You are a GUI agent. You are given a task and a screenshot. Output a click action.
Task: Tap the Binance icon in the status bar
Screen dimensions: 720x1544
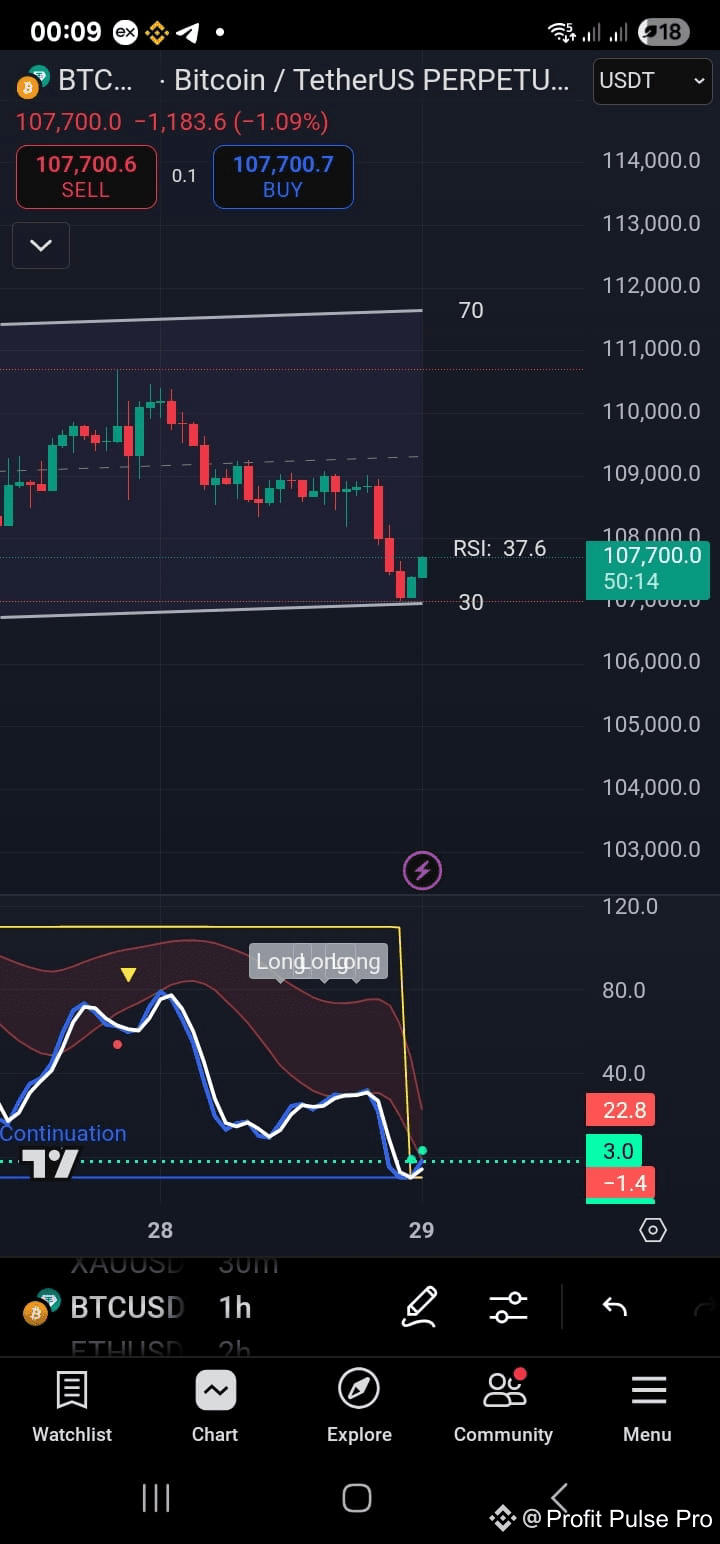coord(156,32)
